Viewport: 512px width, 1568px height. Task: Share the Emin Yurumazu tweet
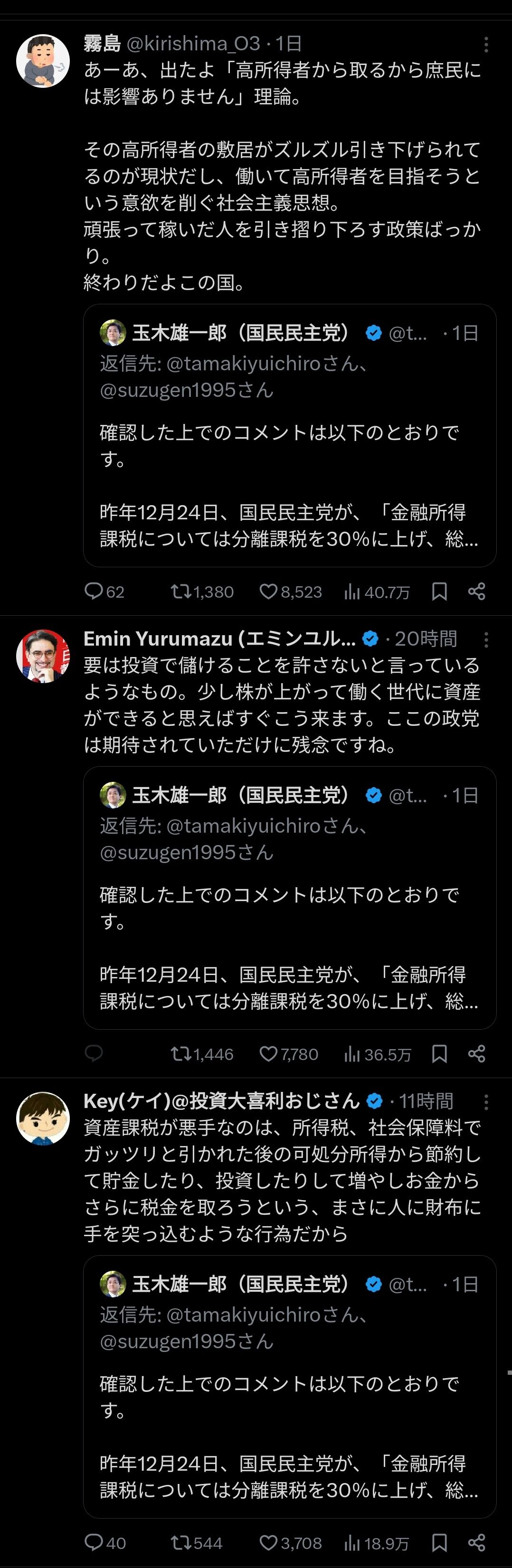click(476, 1054)
